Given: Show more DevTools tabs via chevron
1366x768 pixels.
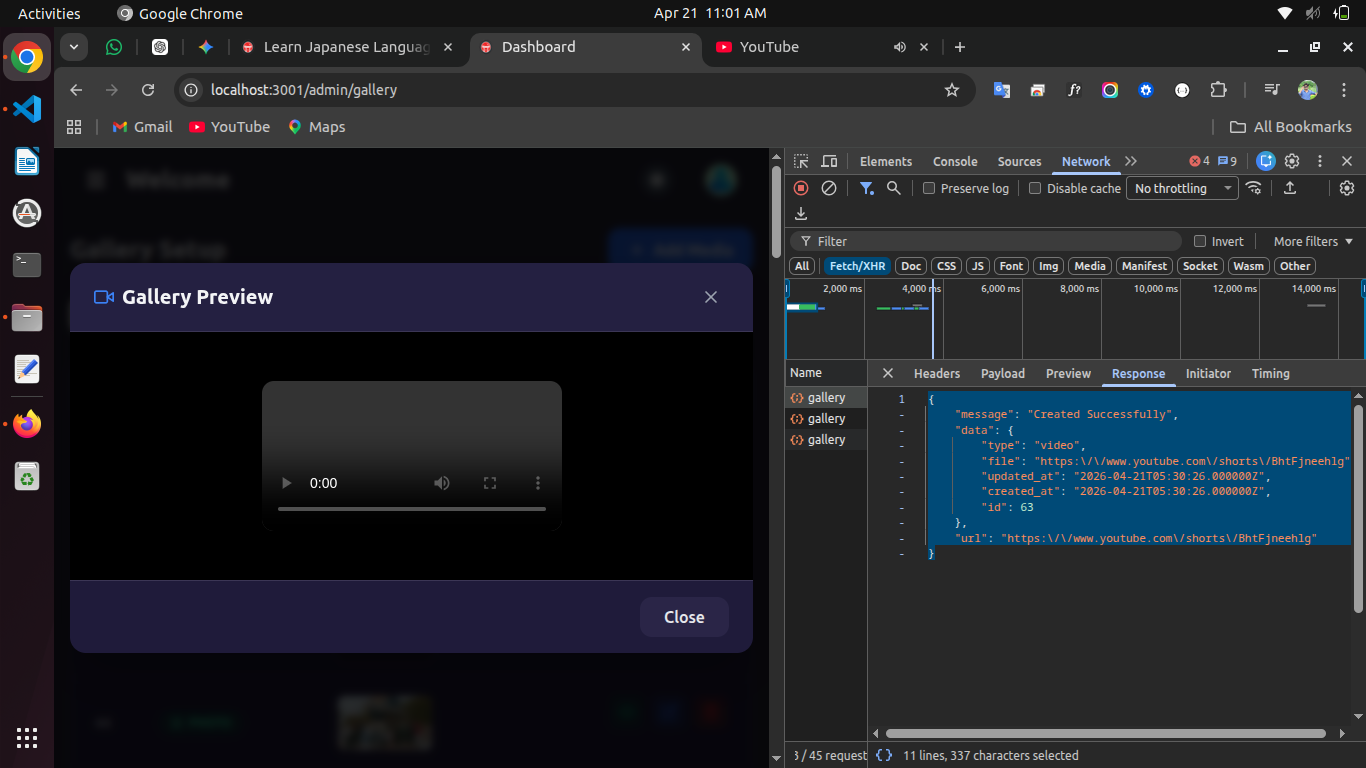Looking at the screenshot, I should [1131, 161].
